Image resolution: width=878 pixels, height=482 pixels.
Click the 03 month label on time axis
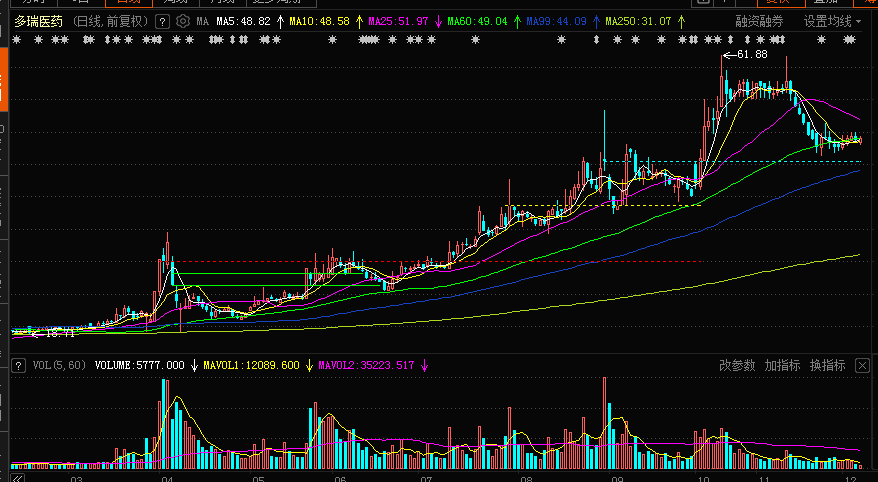tap(76, 479)
